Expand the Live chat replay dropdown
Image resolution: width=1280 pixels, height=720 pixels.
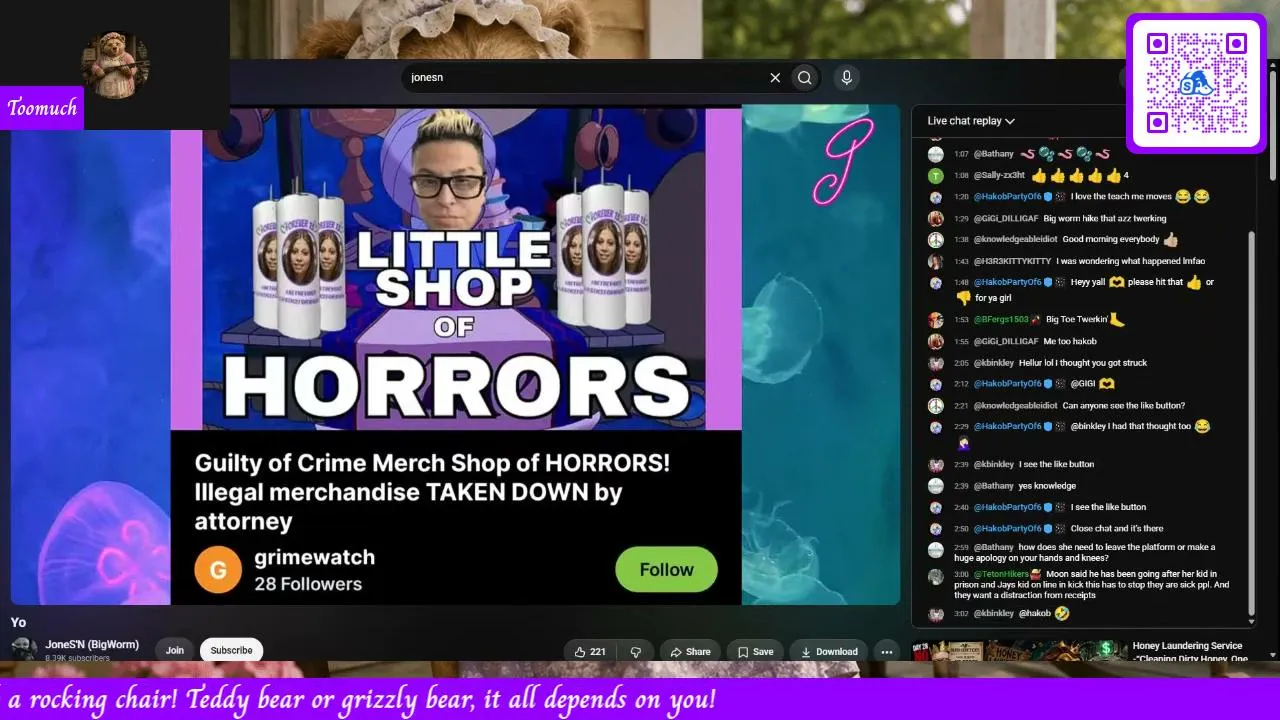coord(971,121)
